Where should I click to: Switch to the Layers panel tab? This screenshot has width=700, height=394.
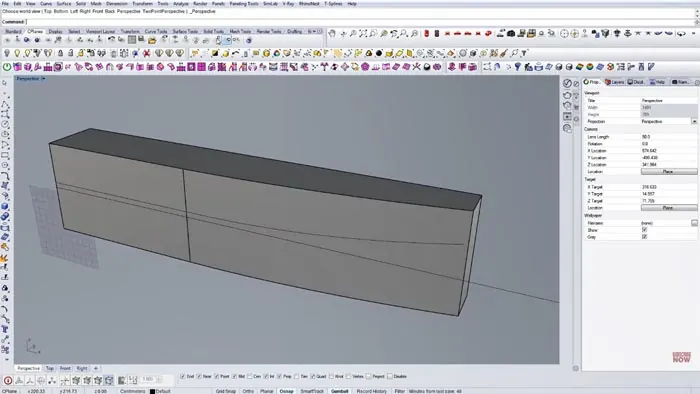point(614,82)
